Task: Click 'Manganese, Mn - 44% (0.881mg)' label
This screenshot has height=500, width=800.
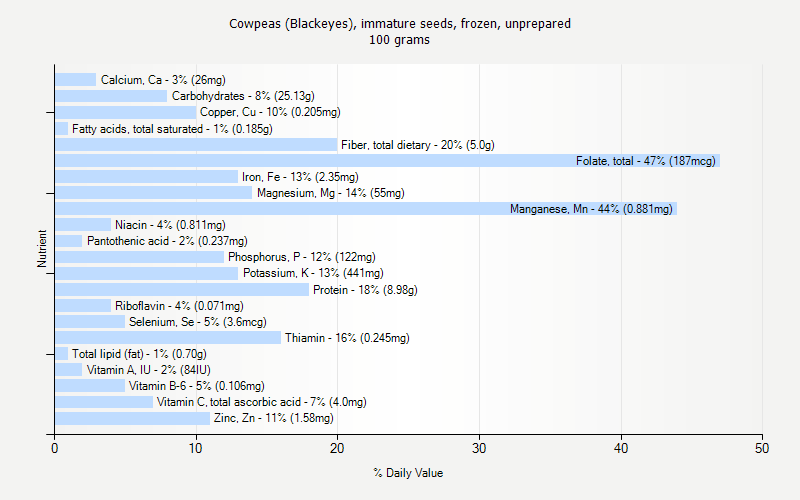Action: pos(591,209)
